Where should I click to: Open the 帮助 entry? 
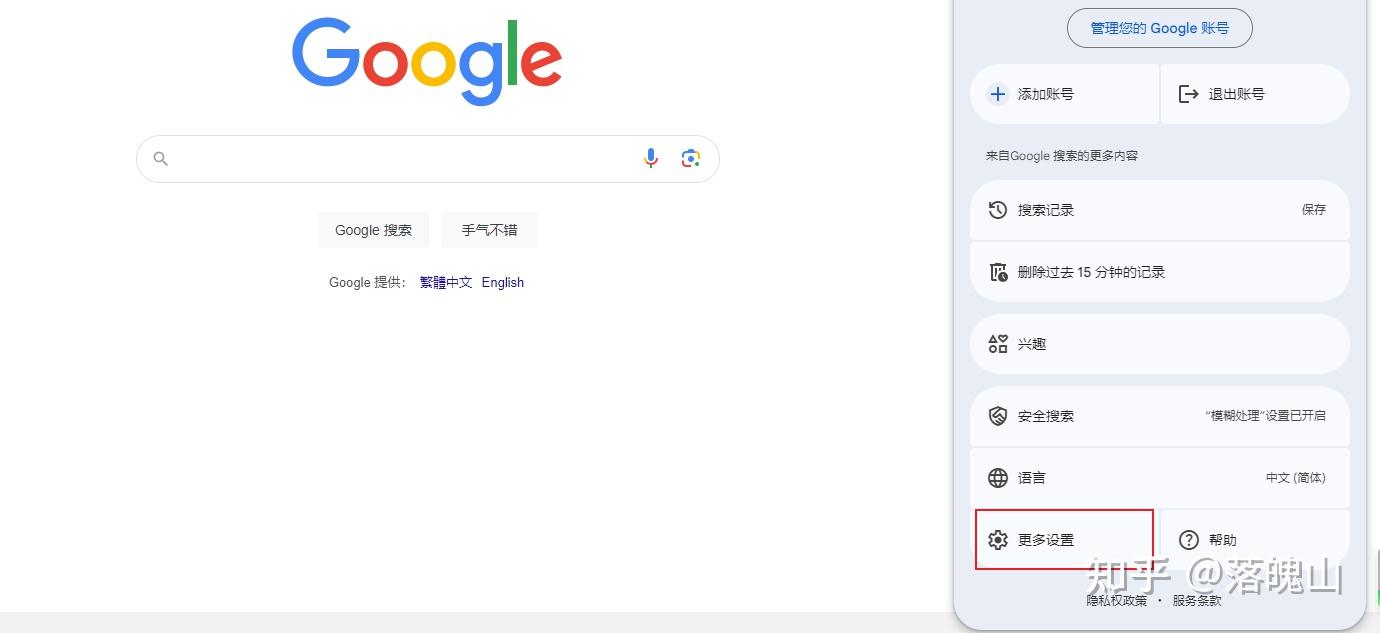pyautogui.click(x=1255, y=540)
